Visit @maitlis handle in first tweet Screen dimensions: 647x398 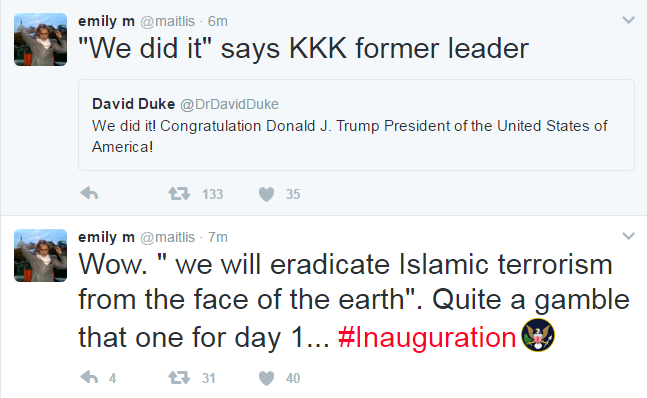tap(168, 21)
